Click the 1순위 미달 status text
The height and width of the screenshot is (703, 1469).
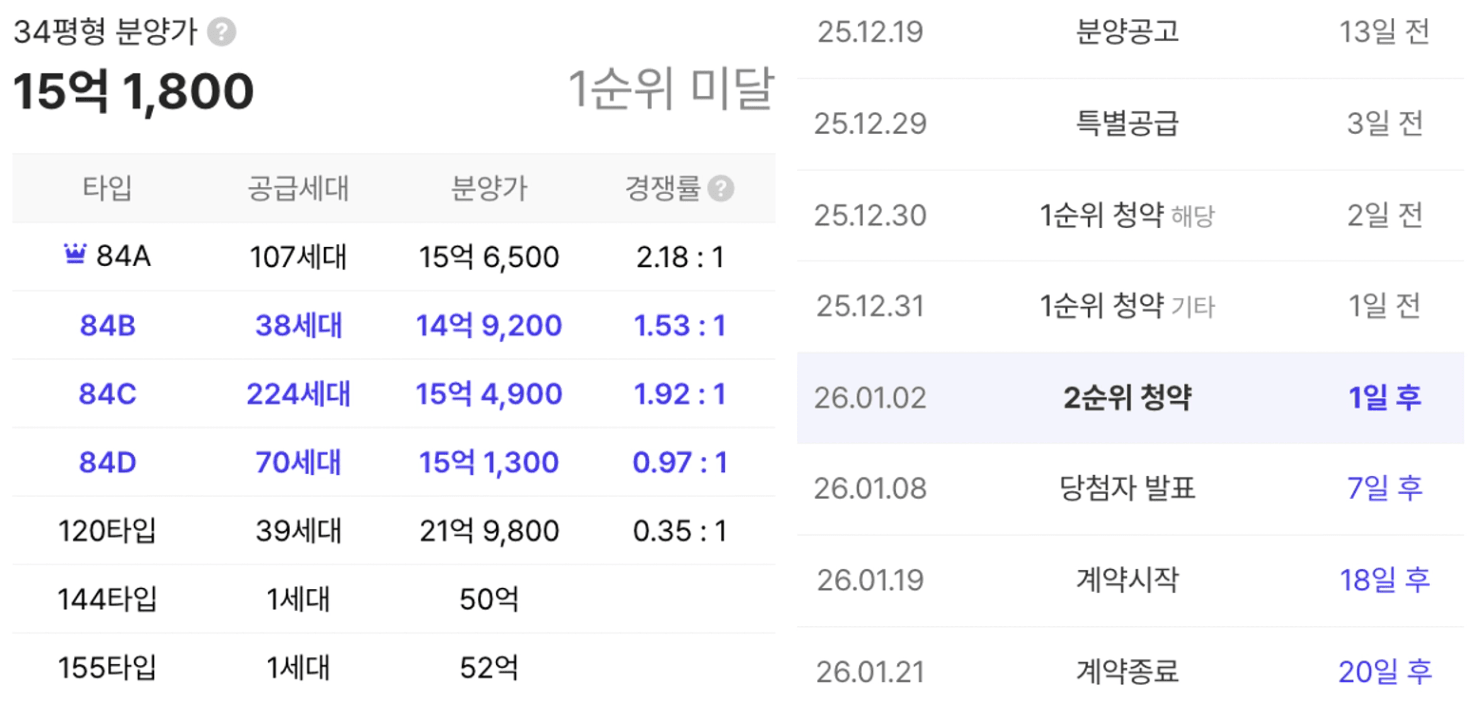click(x=670, y=90)
